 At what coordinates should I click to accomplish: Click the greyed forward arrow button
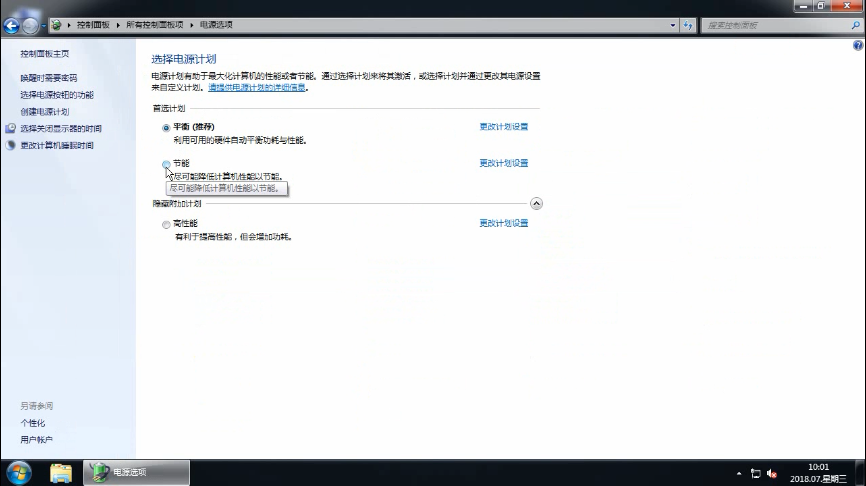[x=30, y=25]
